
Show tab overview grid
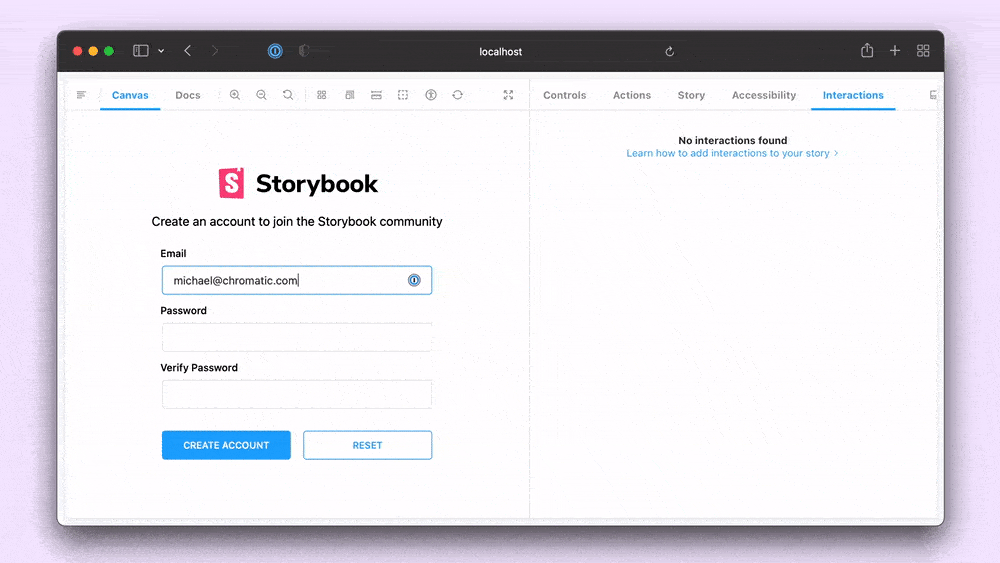[x=923, y=50]
